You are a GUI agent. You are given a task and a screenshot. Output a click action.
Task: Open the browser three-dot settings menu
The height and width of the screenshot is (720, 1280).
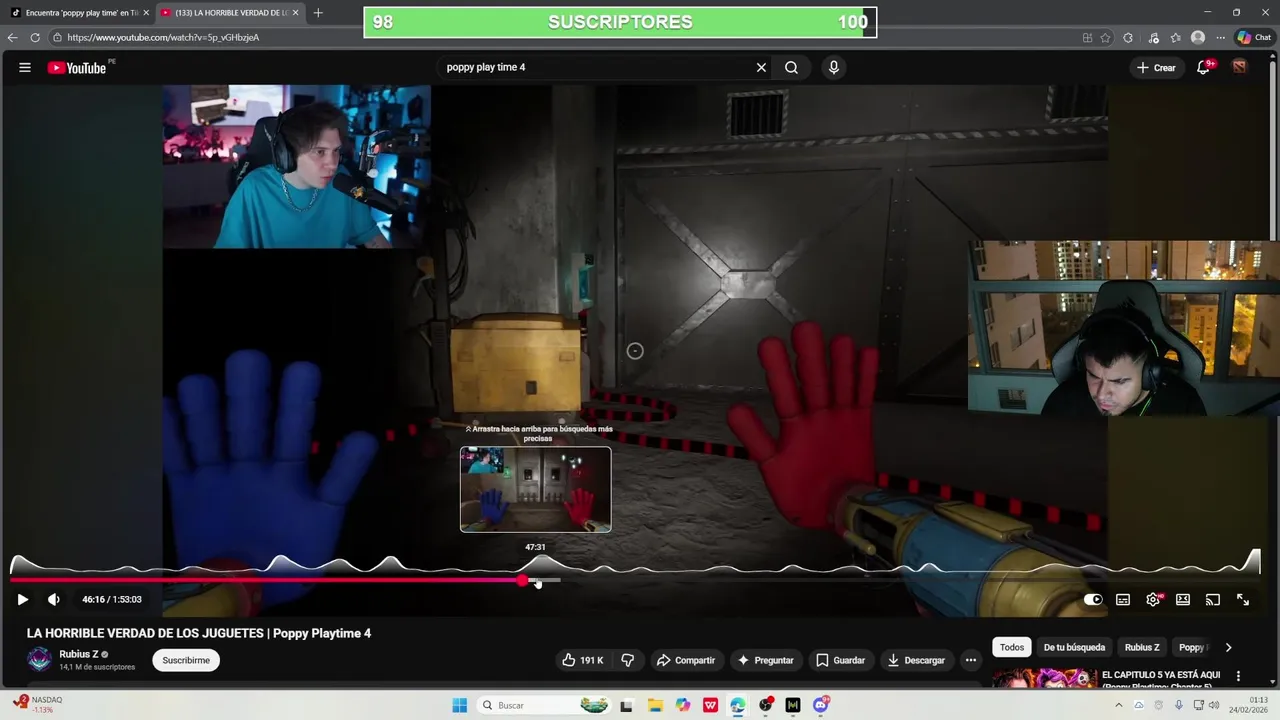point(1220,37)
